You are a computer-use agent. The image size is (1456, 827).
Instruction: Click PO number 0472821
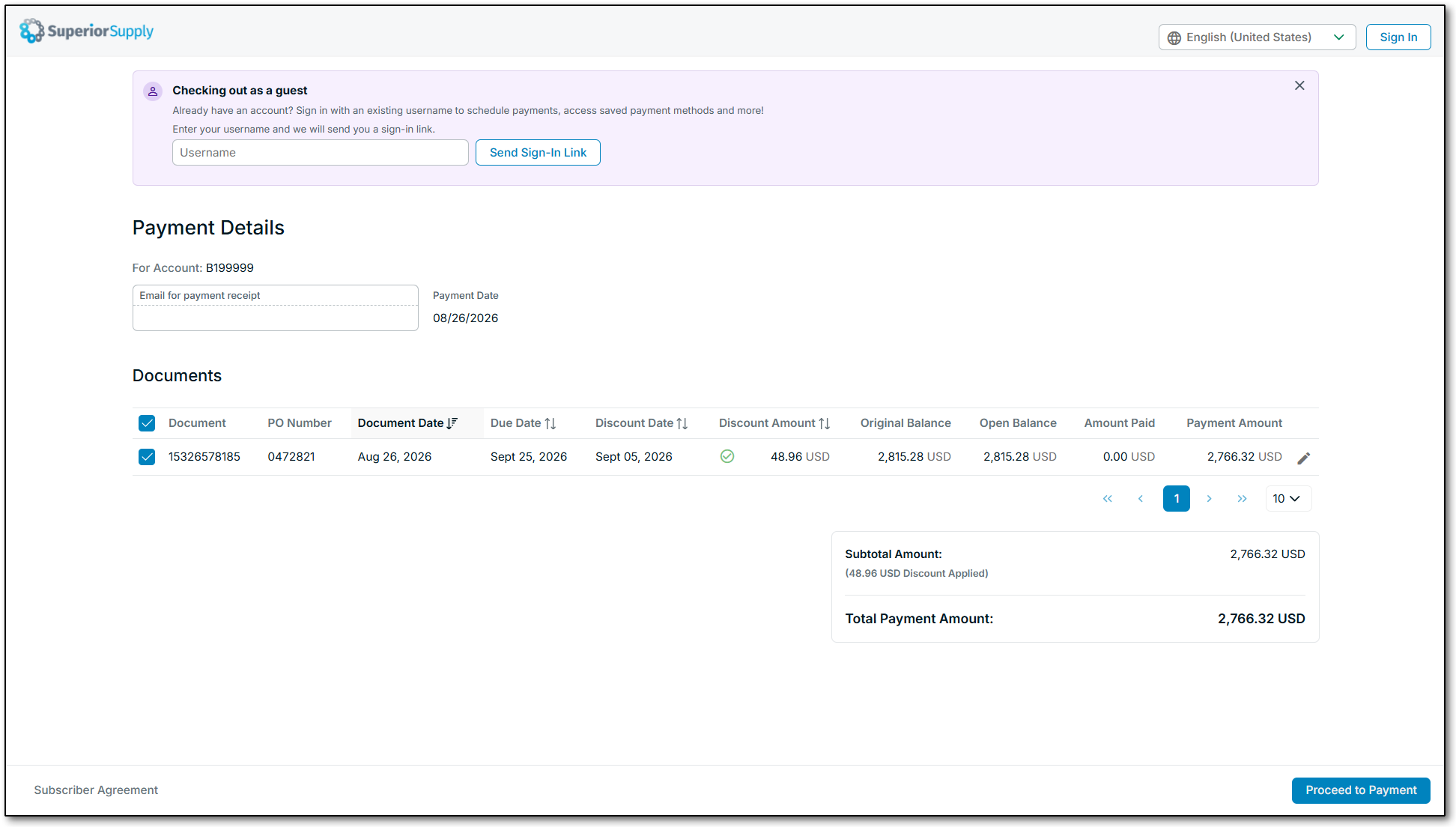pyautogui.click(x=291, y=457)
